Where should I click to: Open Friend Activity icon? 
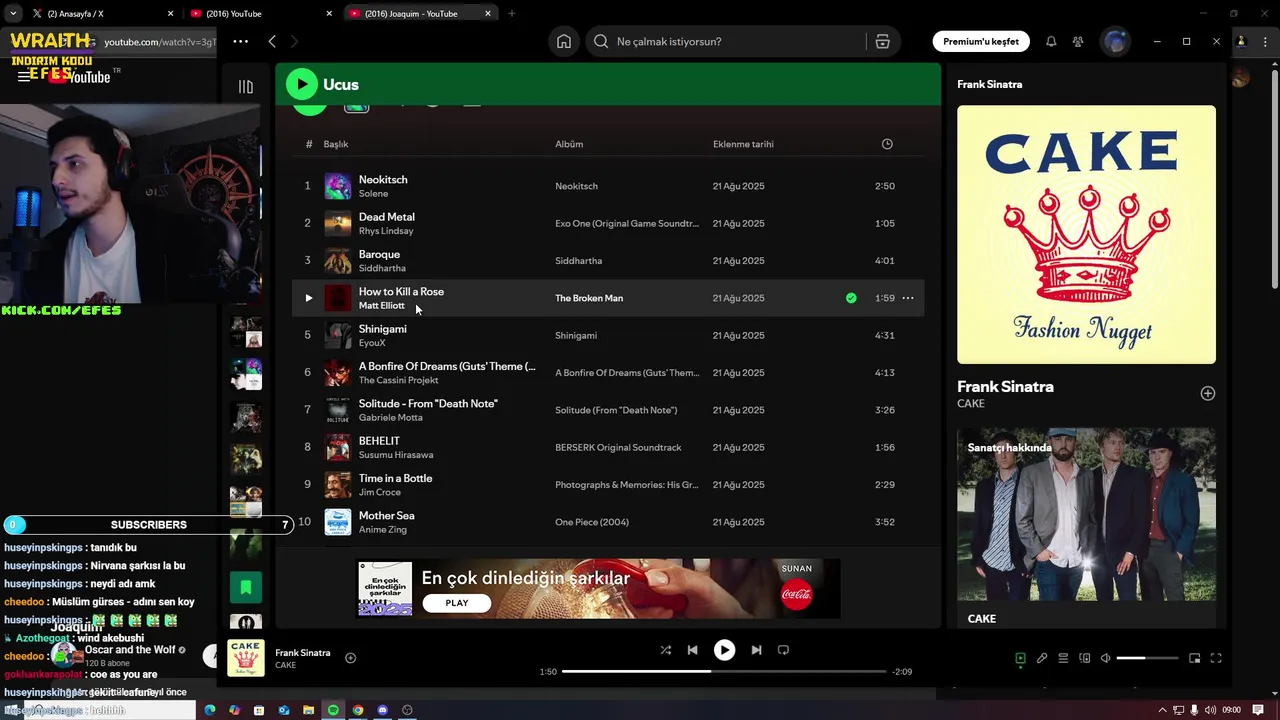click(x=1078, y=41)
